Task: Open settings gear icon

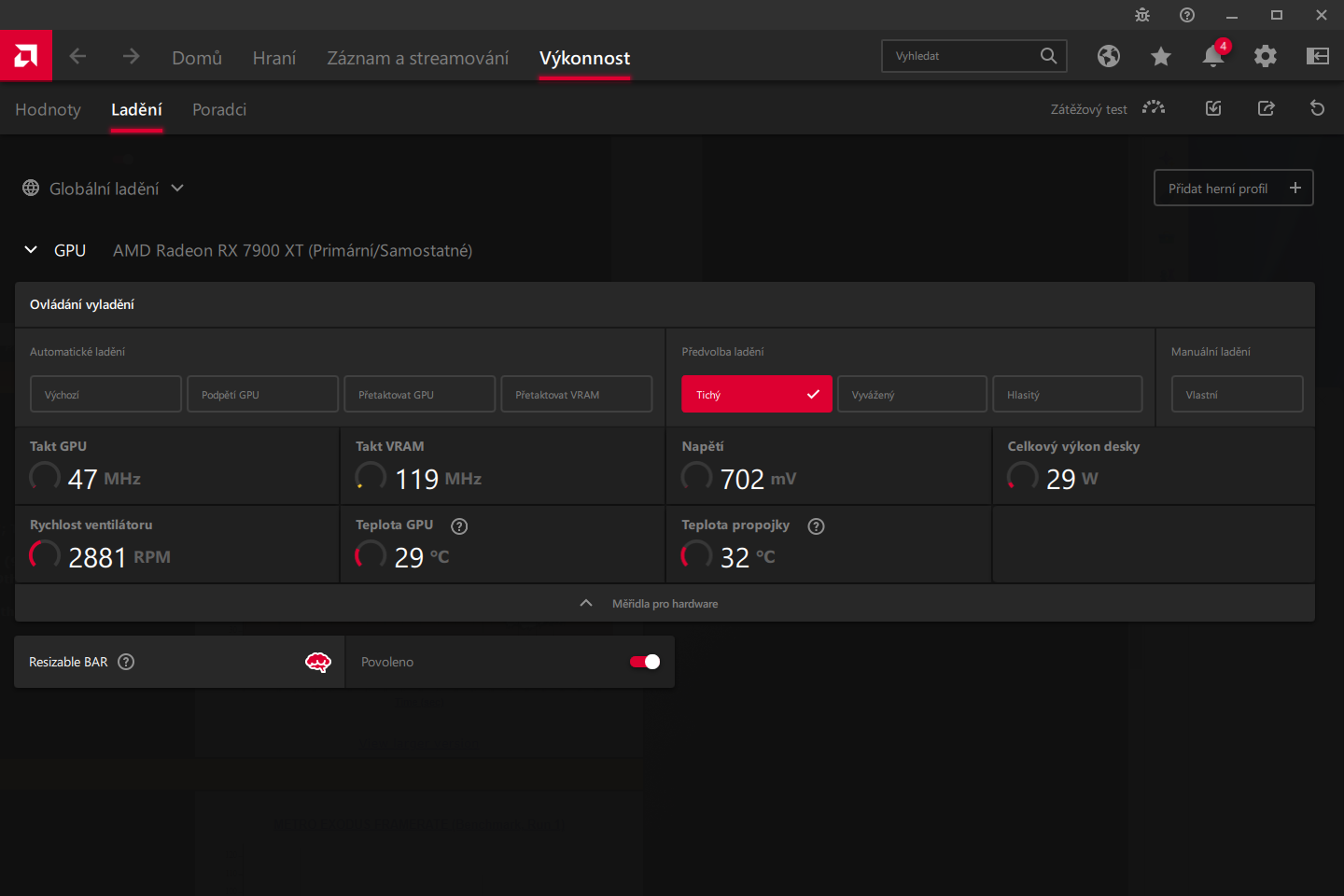Action: tap(1266, 56)
